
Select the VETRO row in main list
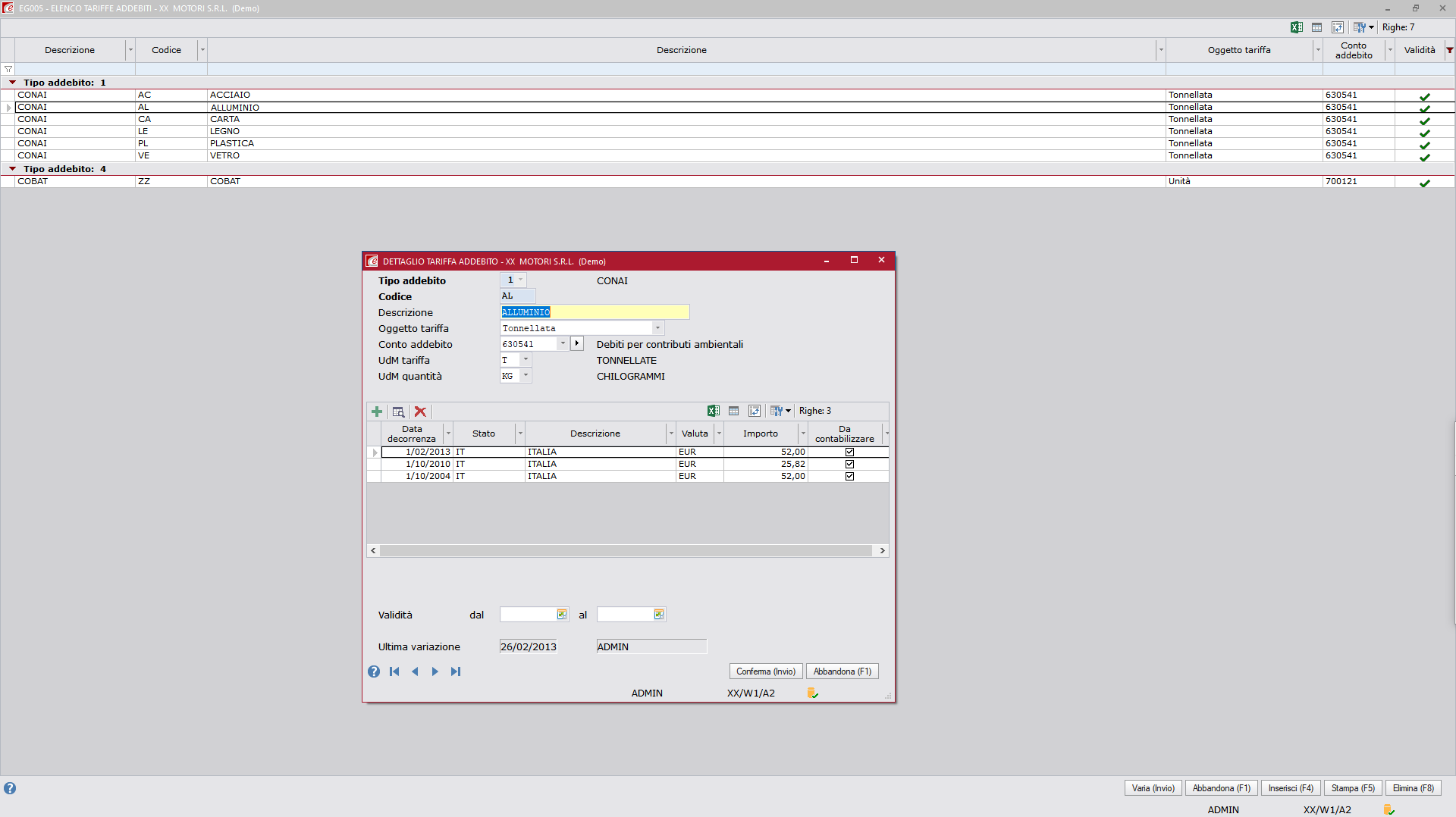pyautogui.click(x=728, y=155)
